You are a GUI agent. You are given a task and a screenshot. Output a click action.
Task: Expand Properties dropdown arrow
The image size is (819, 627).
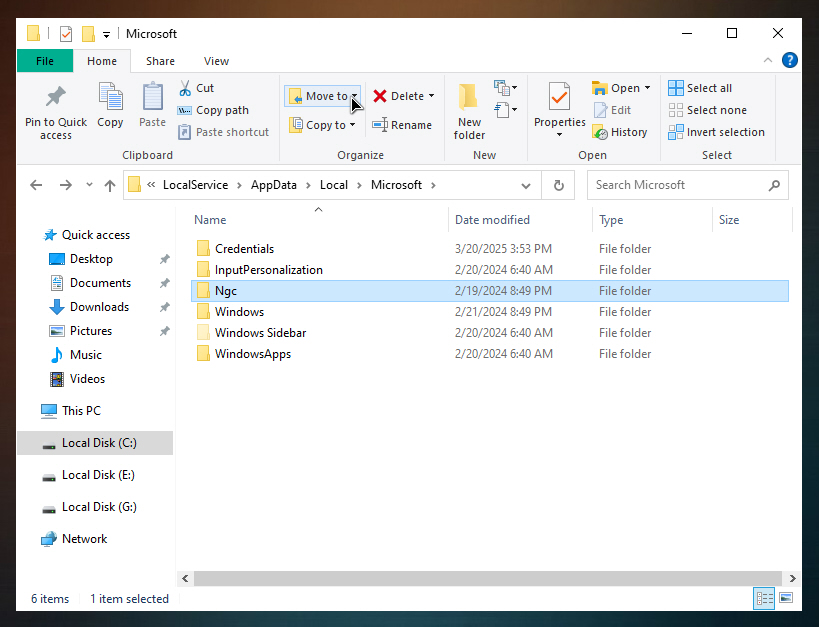[x=559, y=135]
